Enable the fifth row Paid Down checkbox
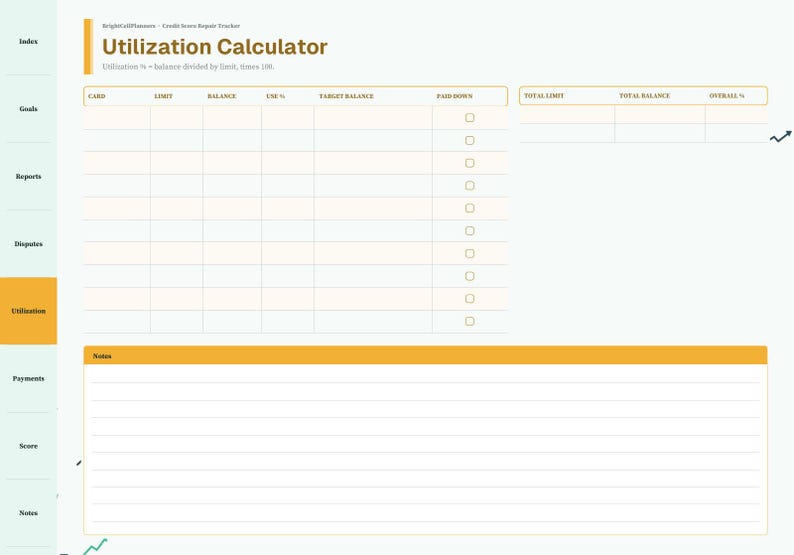794x555 pixels. [x=470, y=208]
